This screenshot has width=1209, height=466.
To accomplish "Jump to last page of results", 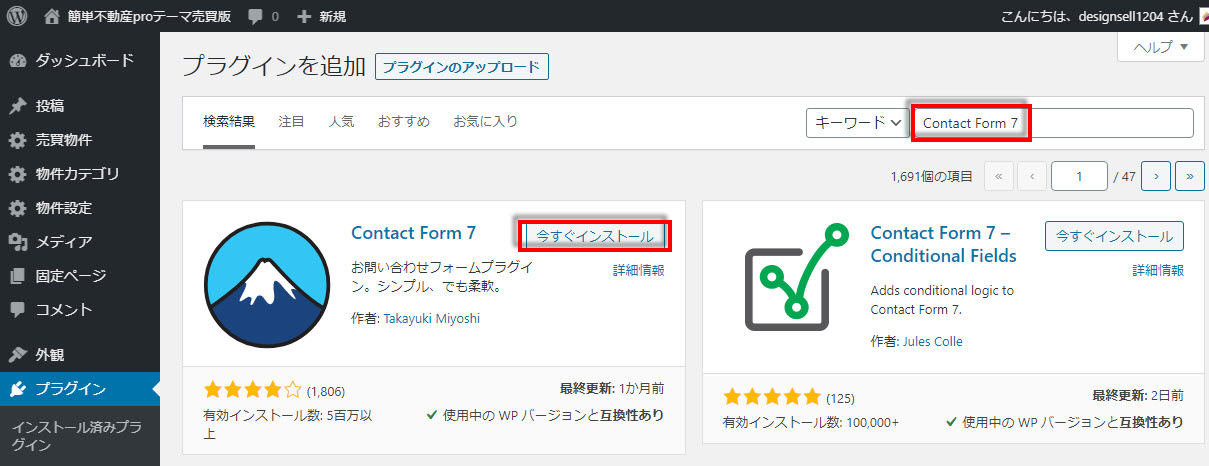I will click(1189, 176).
